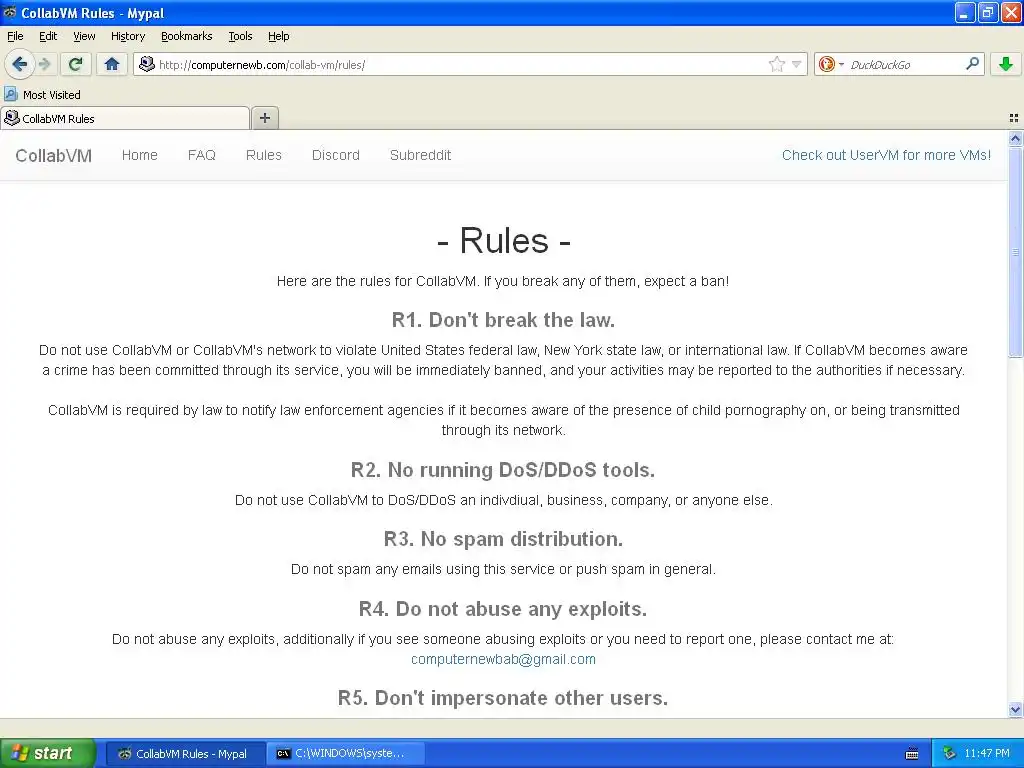Screen dimensions: 1024x768
Task: Open the Downloads green arrow button
Action: pos(1006,64)
